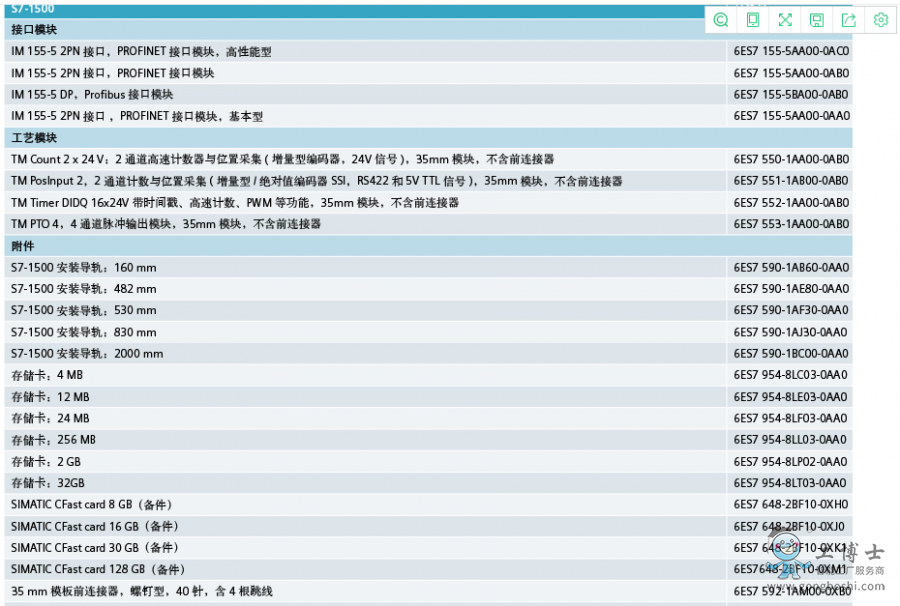Open the settings gear icon
This screenshot has width=900, height=606.
coord(880,20)
